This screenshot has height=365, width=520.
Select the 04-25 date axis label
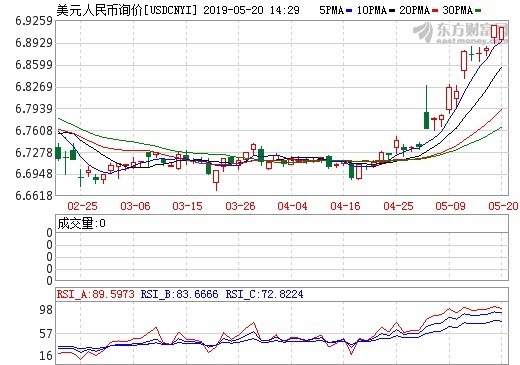click(398, 206)
